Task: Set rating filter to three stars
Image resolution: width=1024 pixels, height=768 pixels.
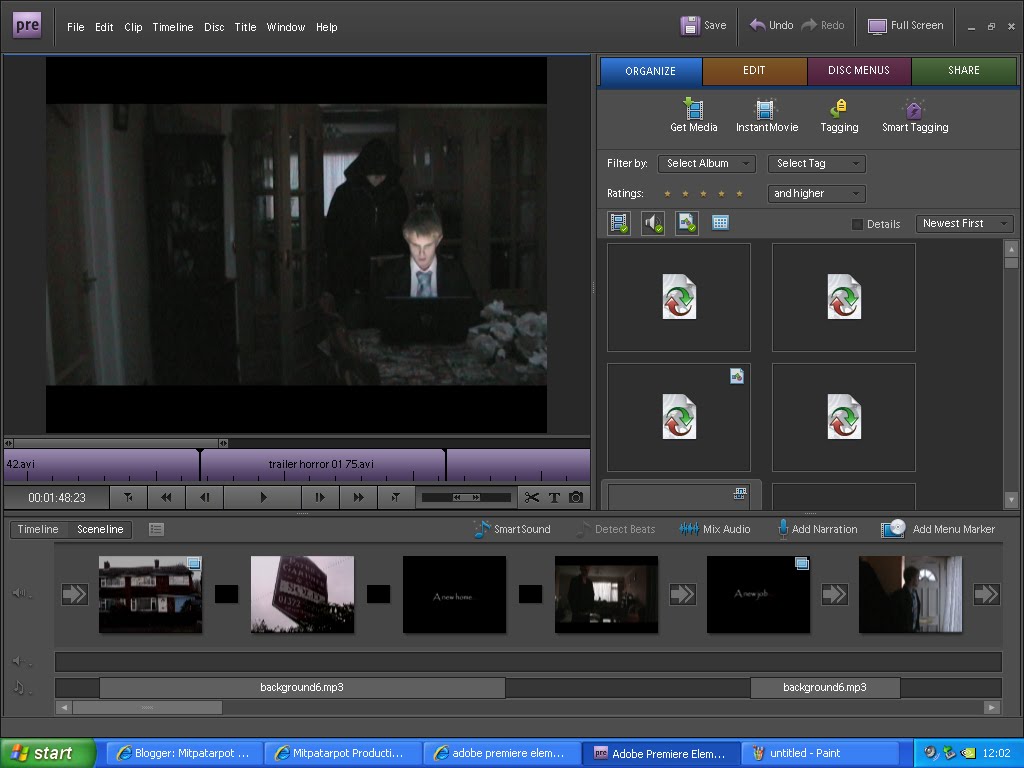Action: [x=703, y=193]
